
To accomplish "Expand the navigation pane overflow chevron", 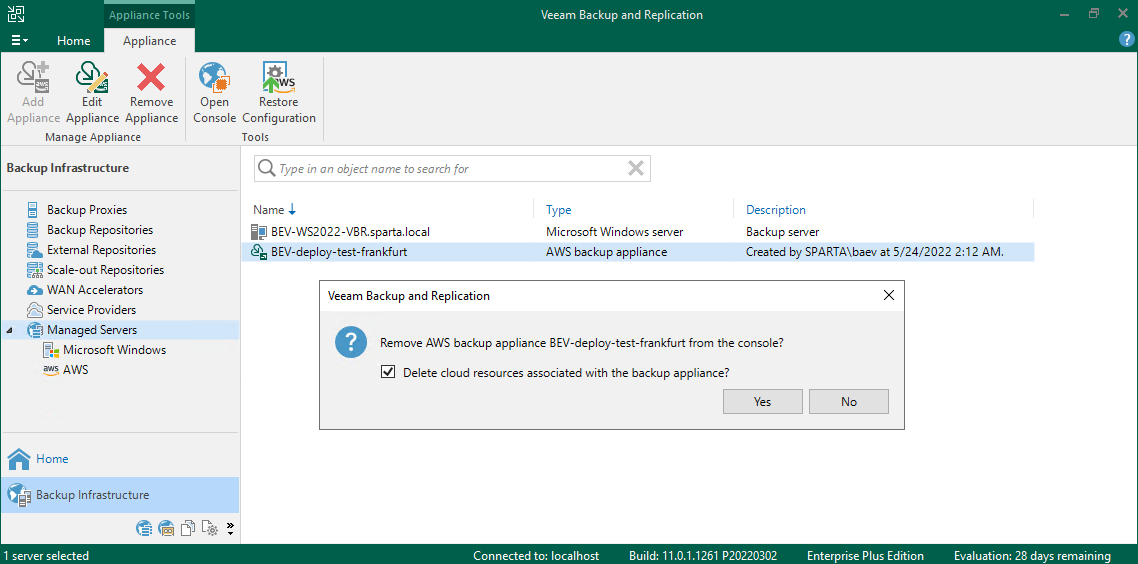I will click(x=230, y=528).
